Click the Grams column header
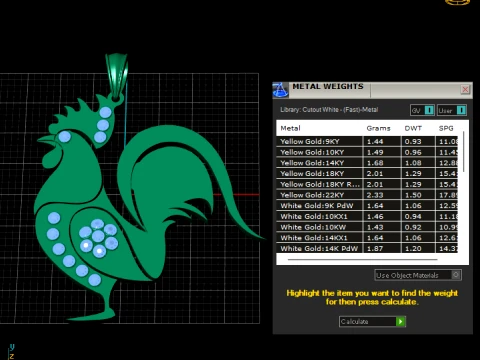Image resolution: width=480 pixels, height=360 pixels. [x=378, y=128]
